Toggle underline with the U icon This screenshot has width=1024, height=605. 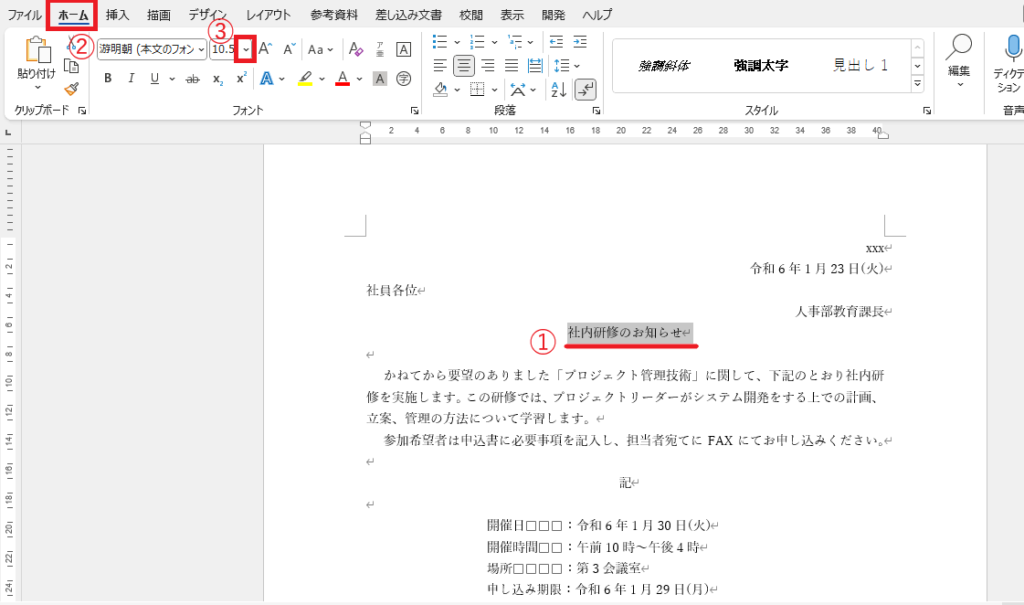click(155, 78)
